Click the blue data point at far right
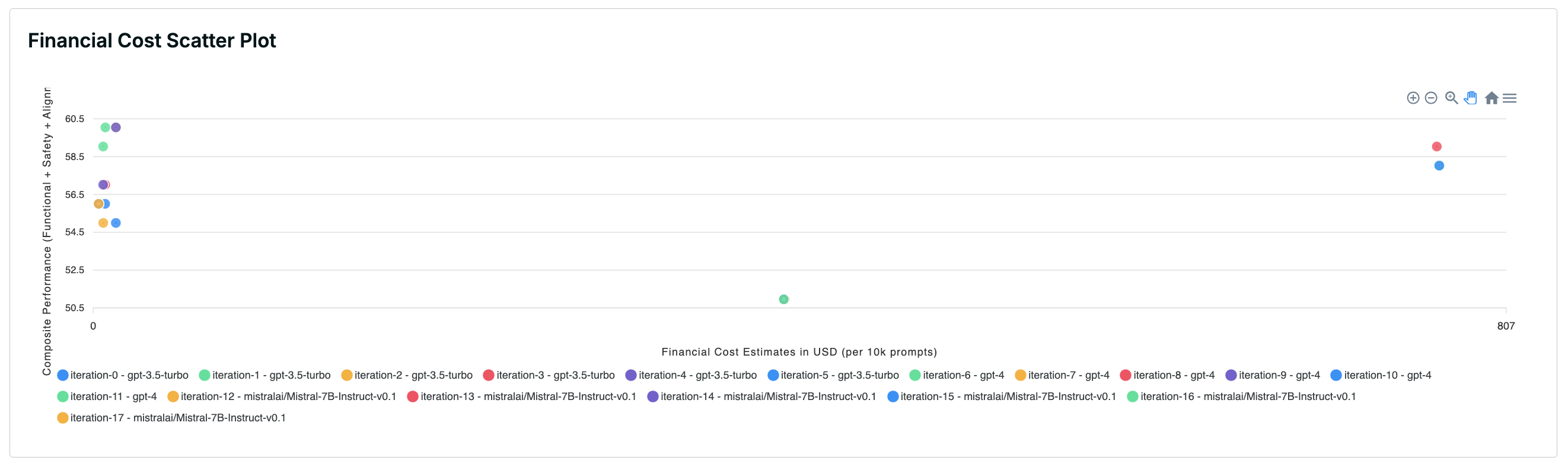The height and width of the screenshot is (467, 1568). point(1439,165)
